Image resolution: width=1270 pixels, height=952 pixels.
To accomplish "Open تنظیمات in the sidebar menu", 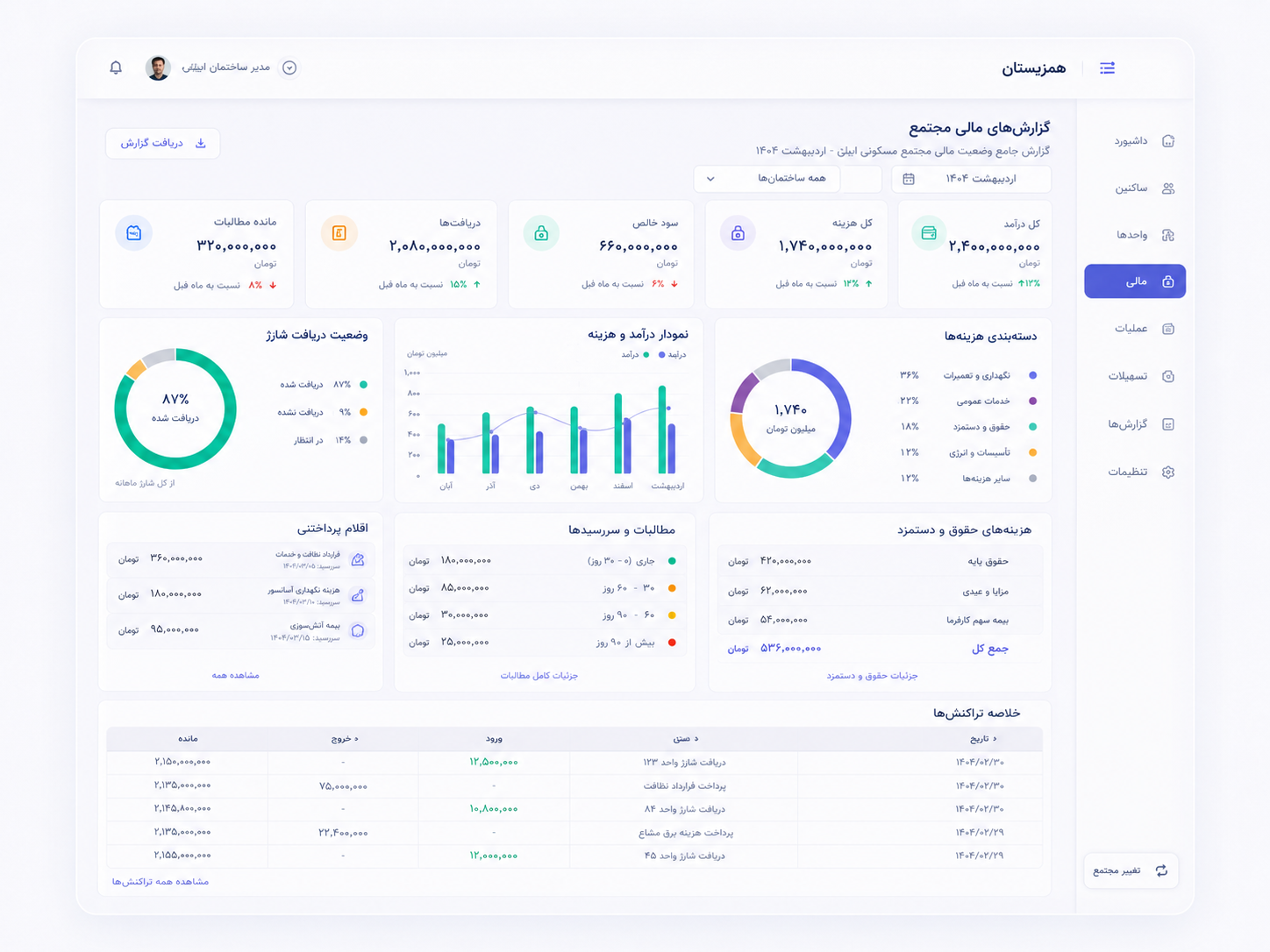I will [1135, 472].
